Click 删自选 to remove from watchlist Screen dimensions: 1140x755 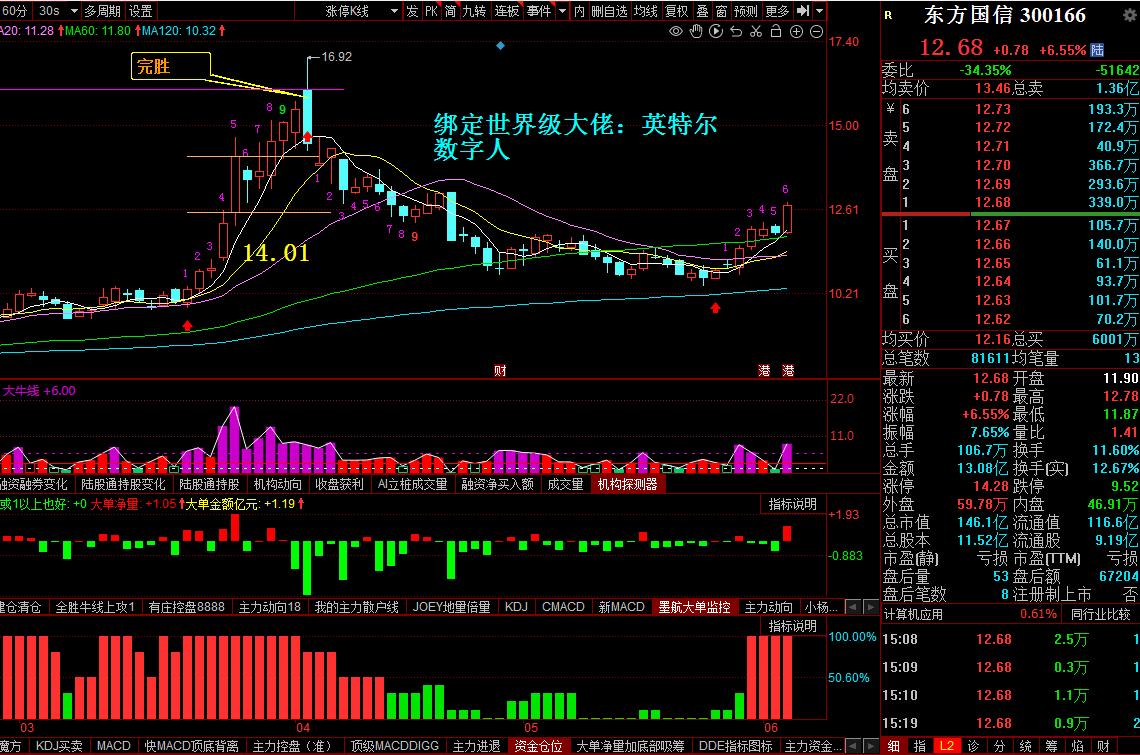click(609, 11)
